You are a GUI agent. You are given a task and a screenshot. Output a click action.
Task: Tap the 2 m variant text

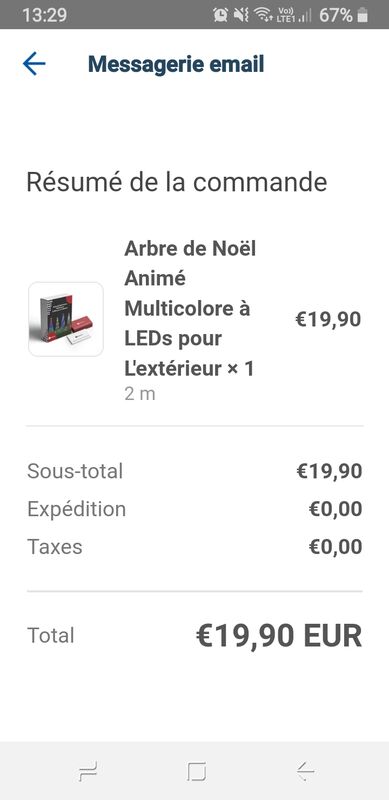point(140,394)
